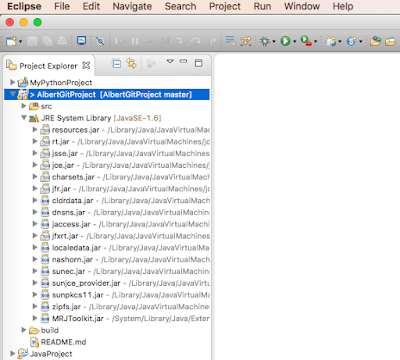
Task: Expand the src folder arrow
Action: click(24, 106)
